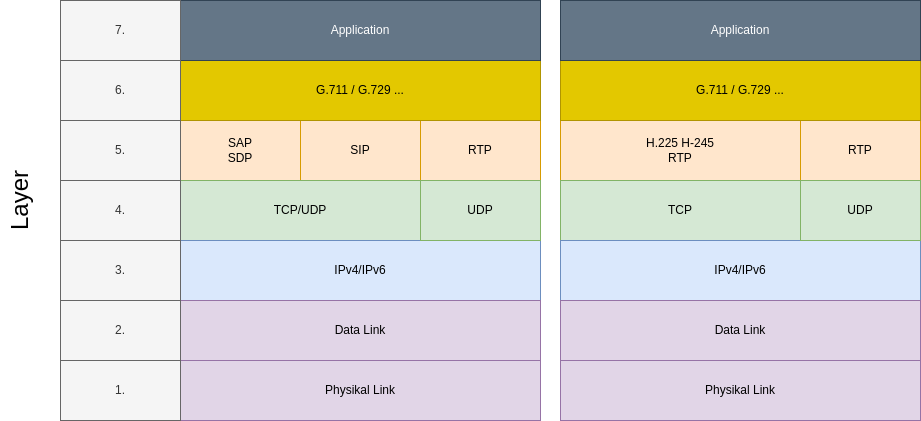Select the UDP block beside plain TCP
921x421 pixels.
pos(860,210)
